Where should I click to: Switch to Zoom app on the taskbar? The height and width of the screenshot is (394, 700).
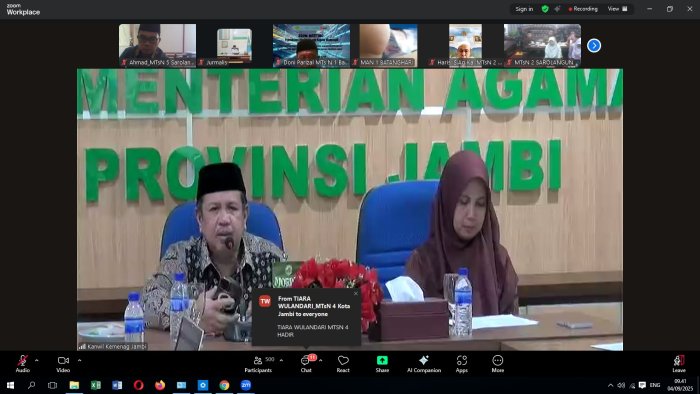tap(246, 385)
